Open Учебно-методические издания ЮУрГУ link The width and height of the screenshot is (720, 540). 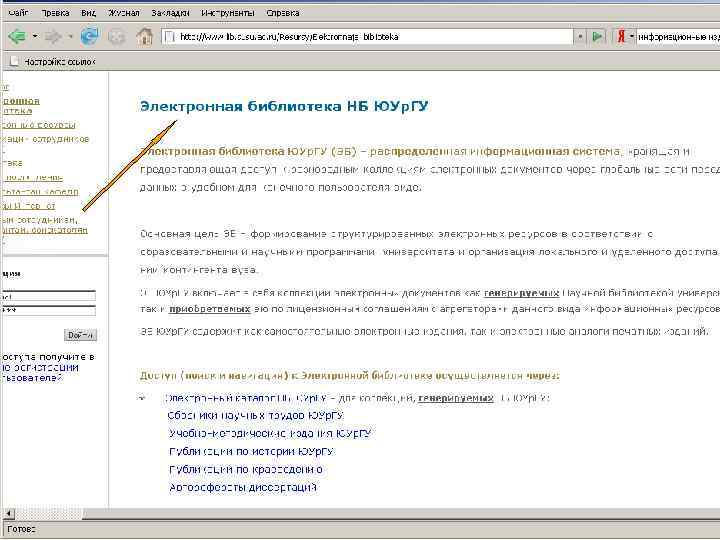point(270,433)
